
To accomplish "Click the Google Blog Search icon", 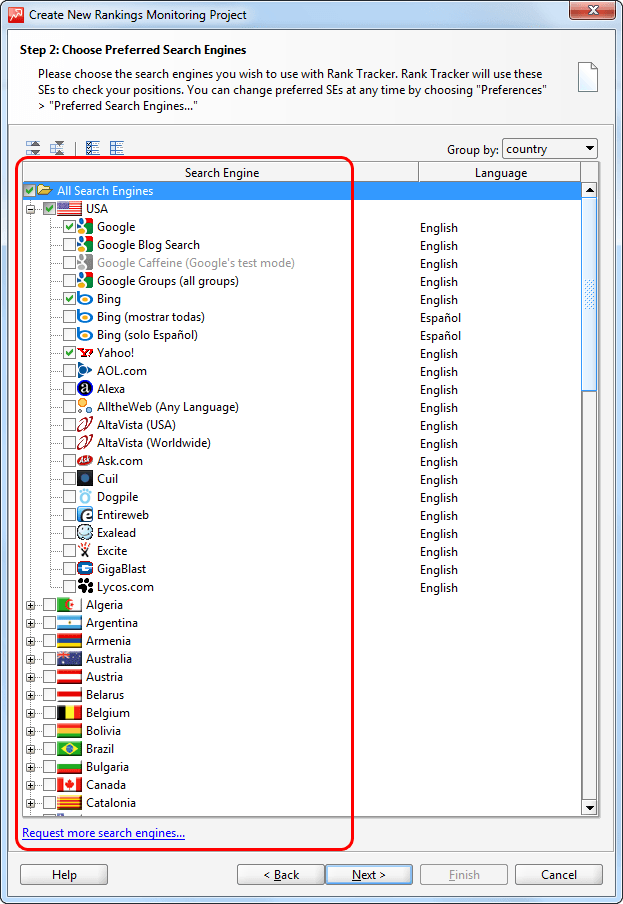I will point(85,244).
